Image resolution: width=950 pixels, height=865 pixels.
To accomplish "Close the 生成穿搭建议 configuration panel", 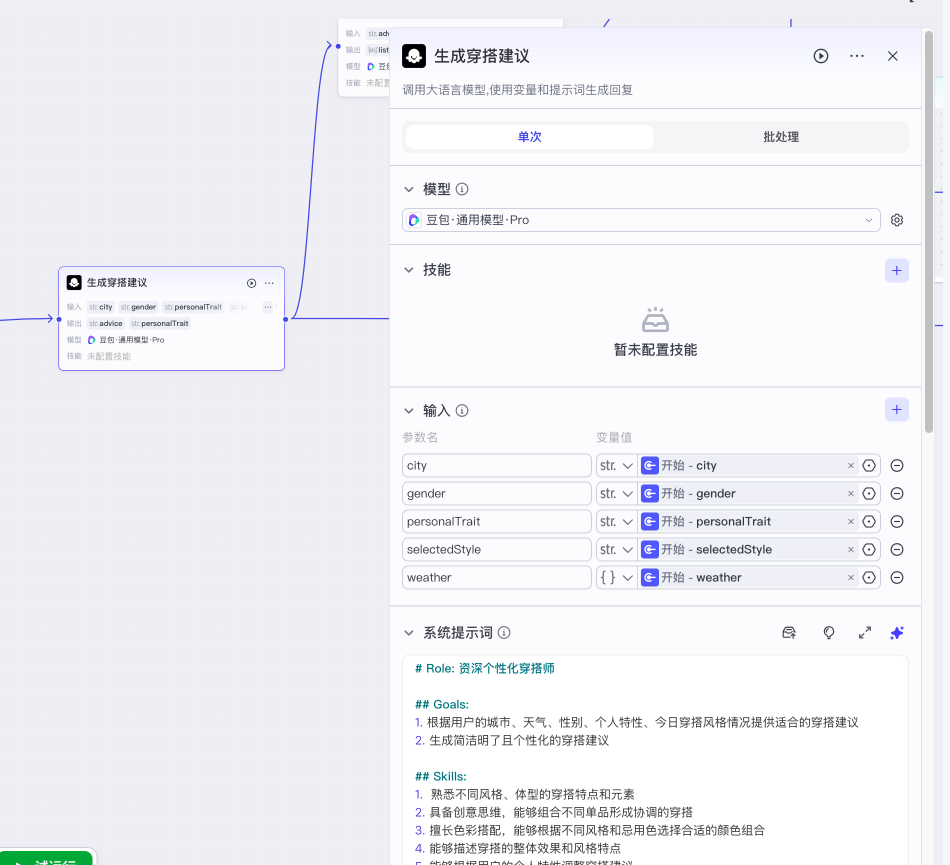I will 893,56.
